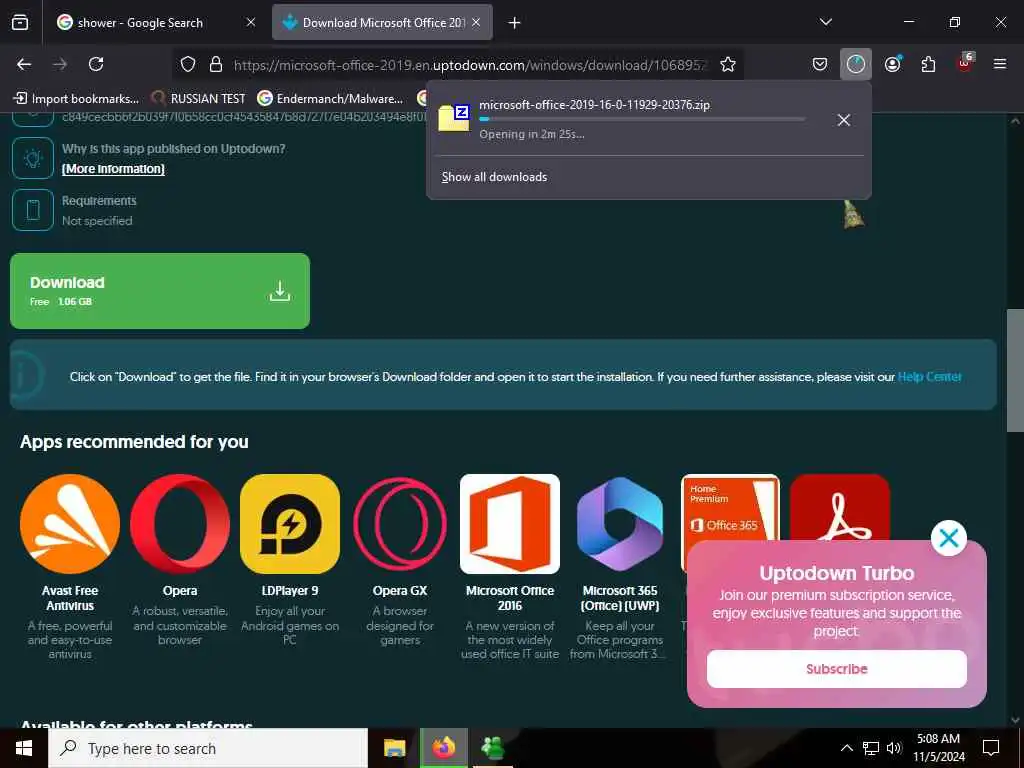Click the Requirements phone icon
The image size is (1024, 768).
[x=33, y=210]
